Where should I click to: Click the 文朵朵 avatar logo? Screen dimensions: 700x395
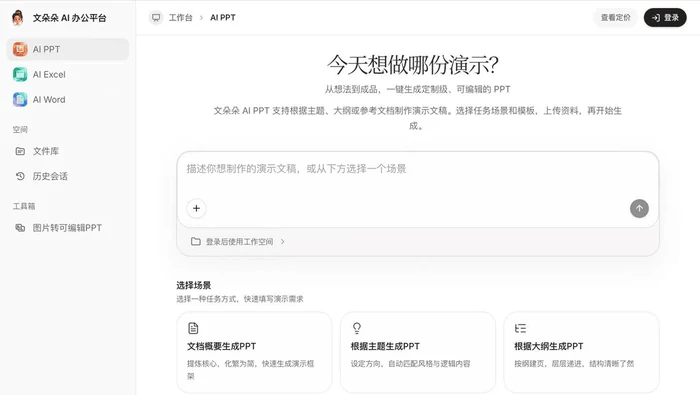pos(17,18)
